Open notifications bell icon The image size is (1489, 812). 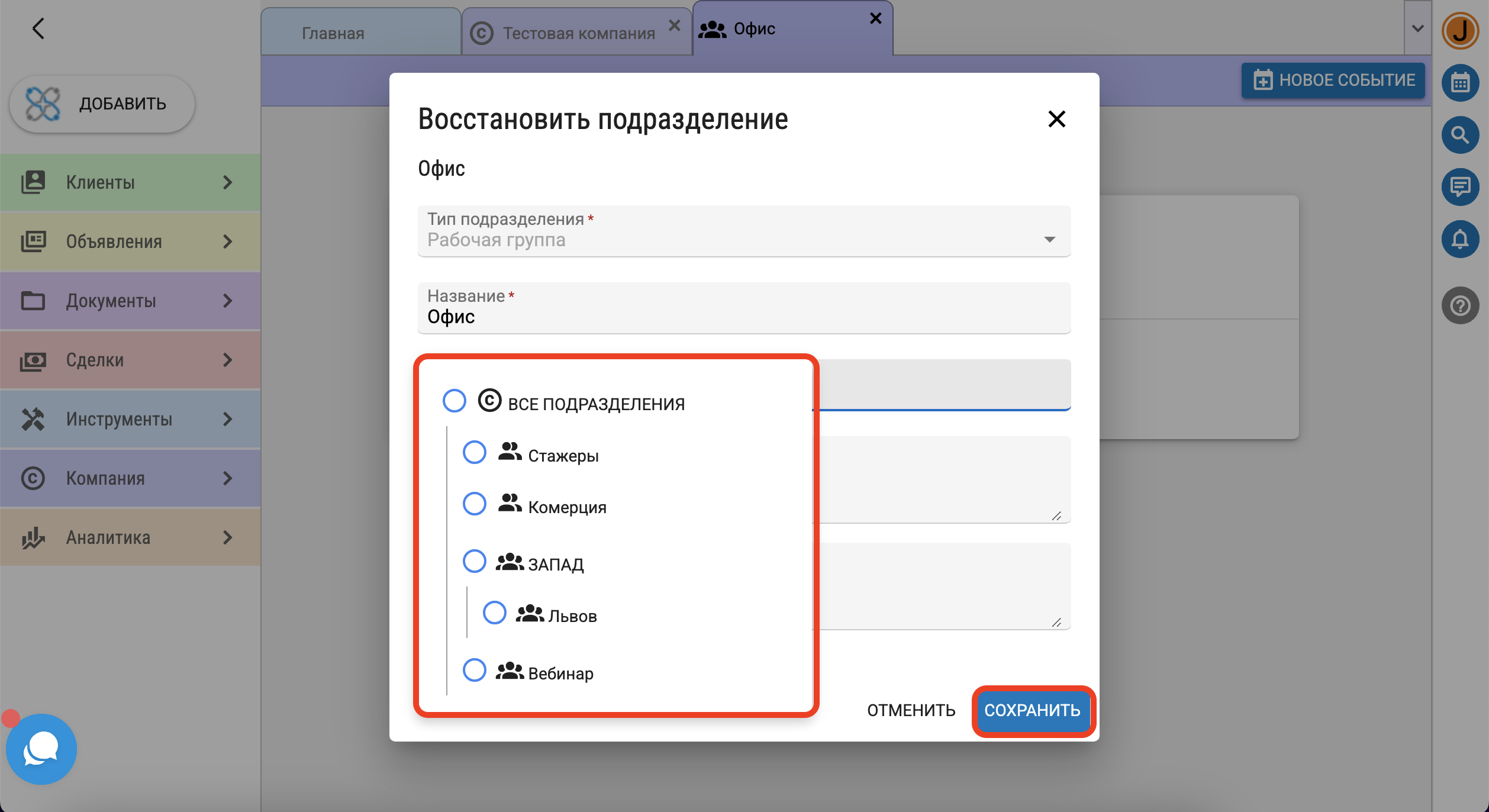click(x=1459, y=240)
